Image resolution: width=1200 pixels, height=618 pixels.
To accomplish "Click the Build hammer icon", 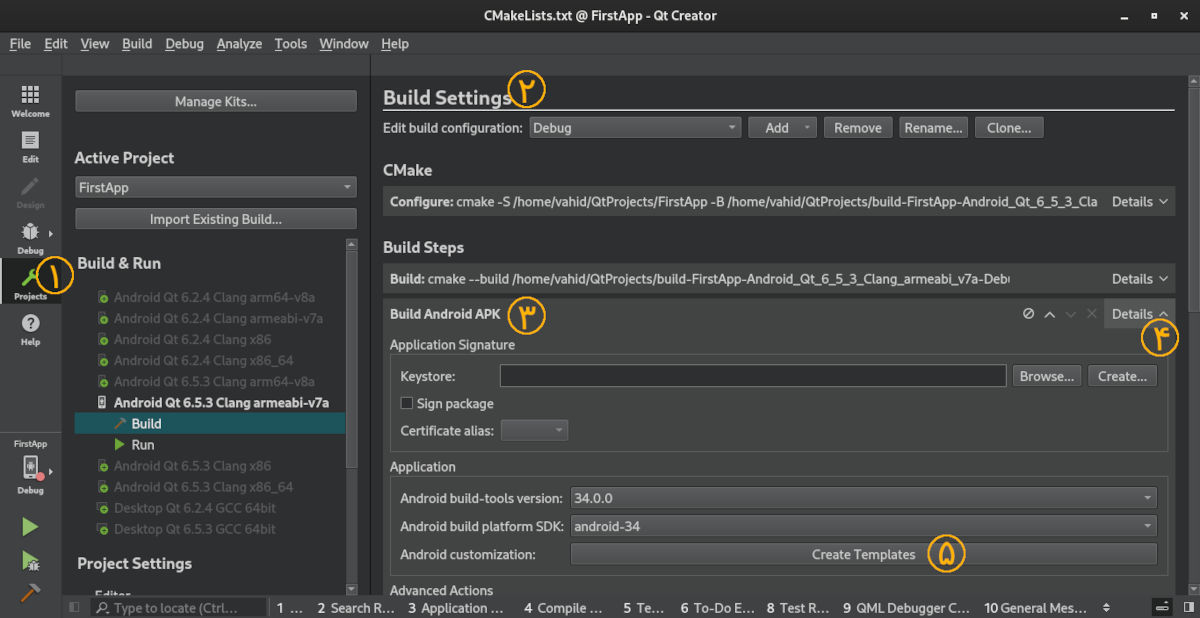I will pyautogui.click(x=30, y=593).
